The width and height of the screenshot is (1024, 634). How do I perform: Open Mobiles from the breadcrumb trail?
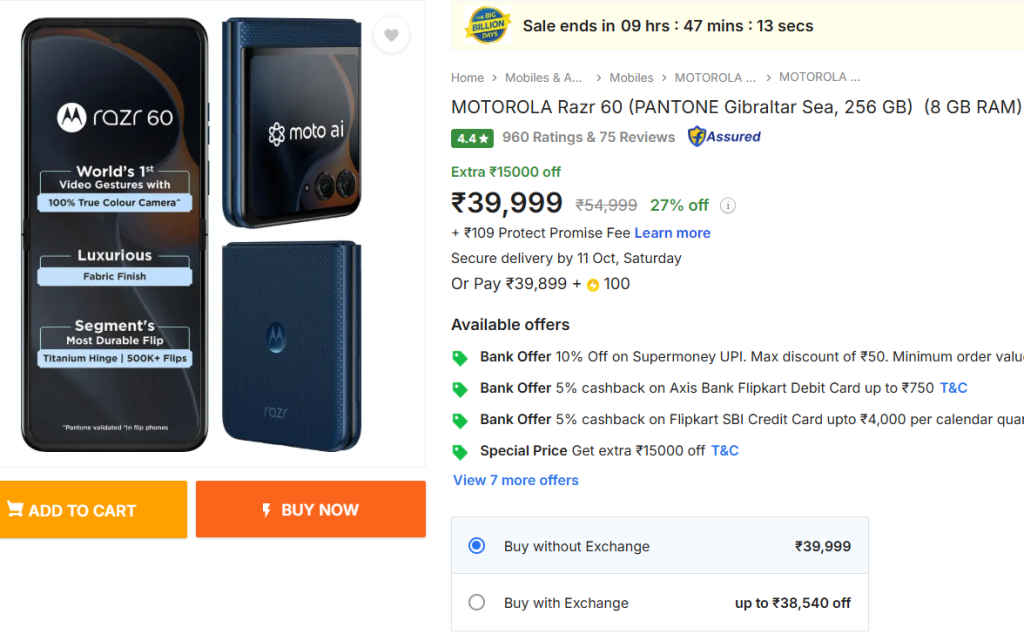(632, 77)
